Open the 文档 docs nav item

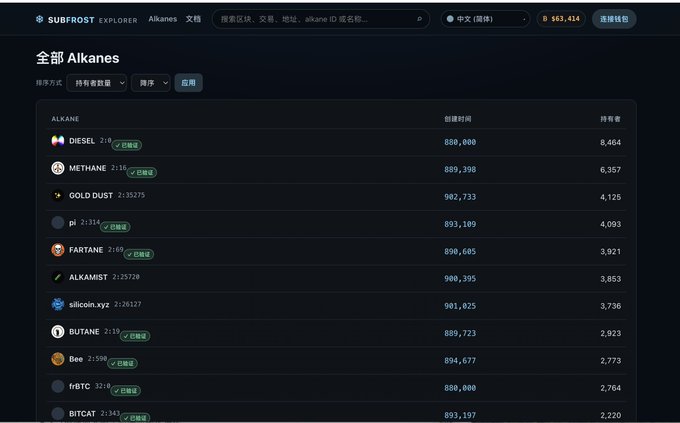point(193,19)
